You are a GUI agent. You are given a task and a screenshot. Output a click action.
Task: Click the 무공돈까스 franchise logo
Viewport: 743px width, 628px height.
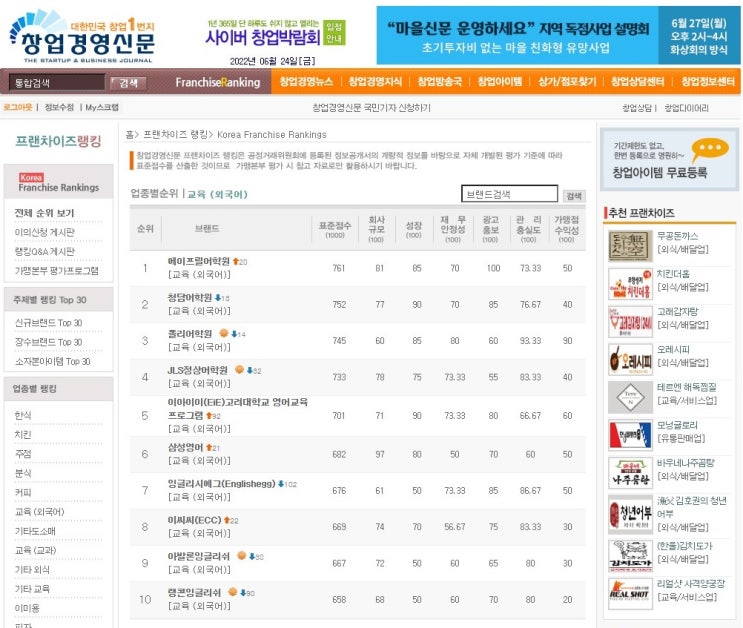630,246
